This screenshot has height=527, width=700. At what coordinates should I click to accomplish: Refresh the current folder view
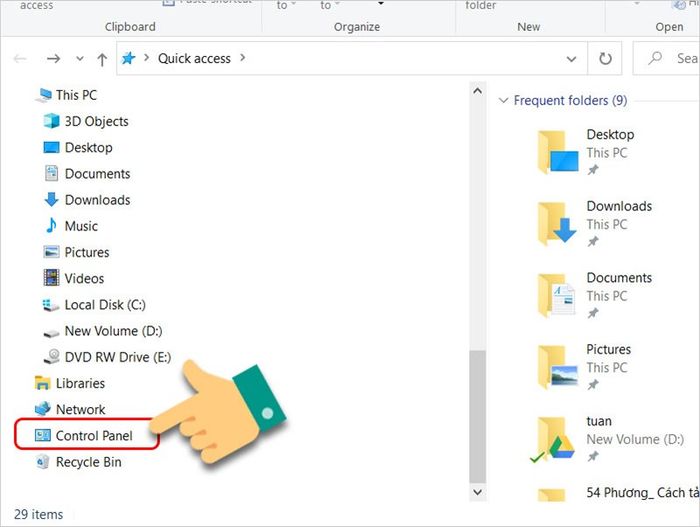pos(605,59)
